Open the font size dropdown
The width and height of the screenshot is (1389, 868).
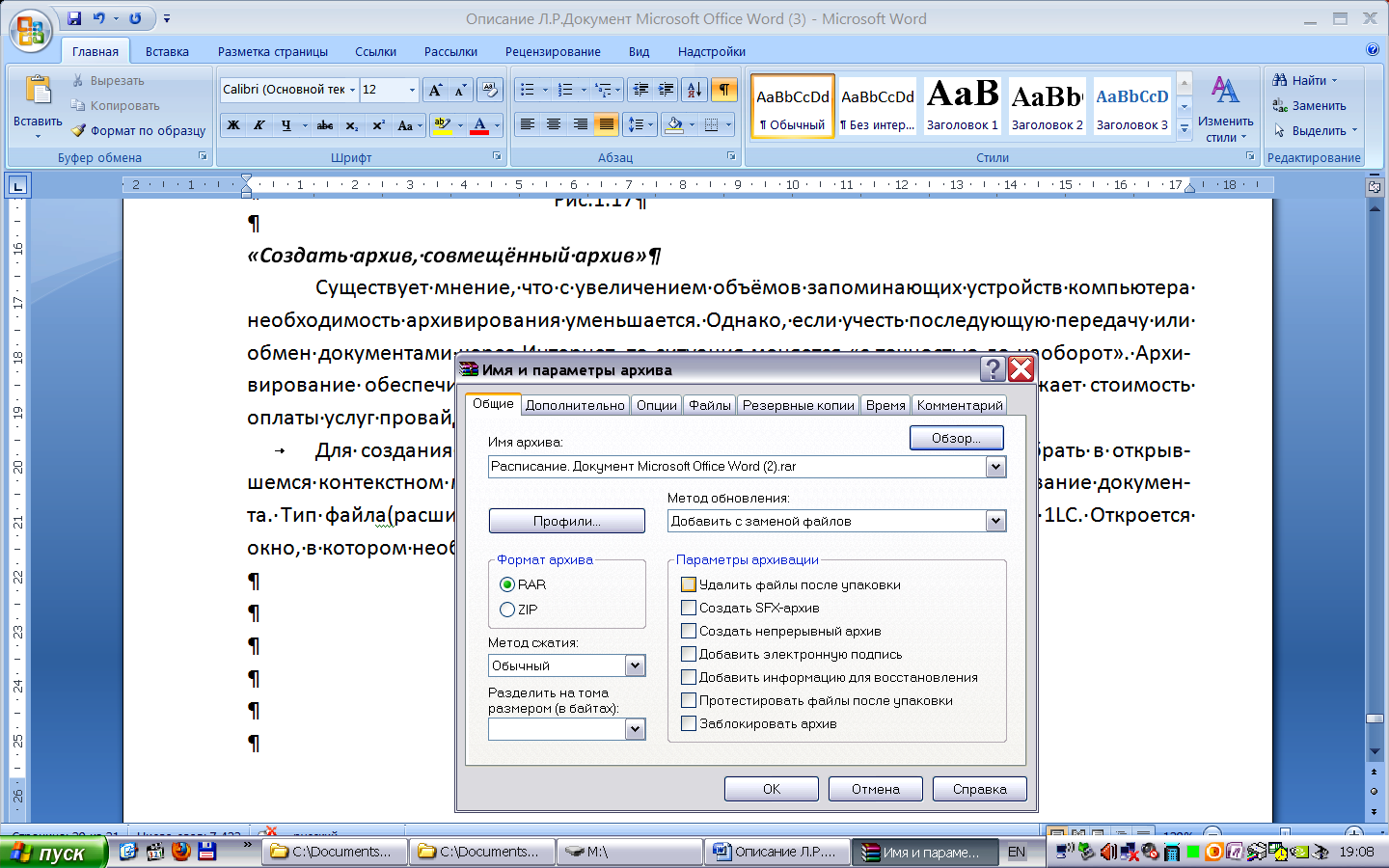(412, 90)
